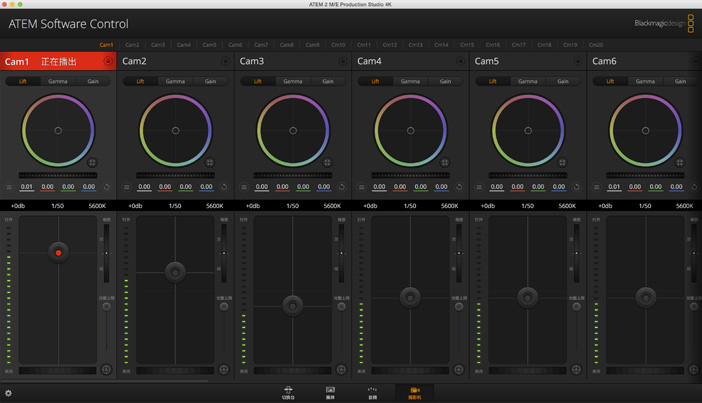Toggle the lock icon on Cam5 header
Image resolution: width=702 pixels, height=403 pixels.
tap(578, 61)
